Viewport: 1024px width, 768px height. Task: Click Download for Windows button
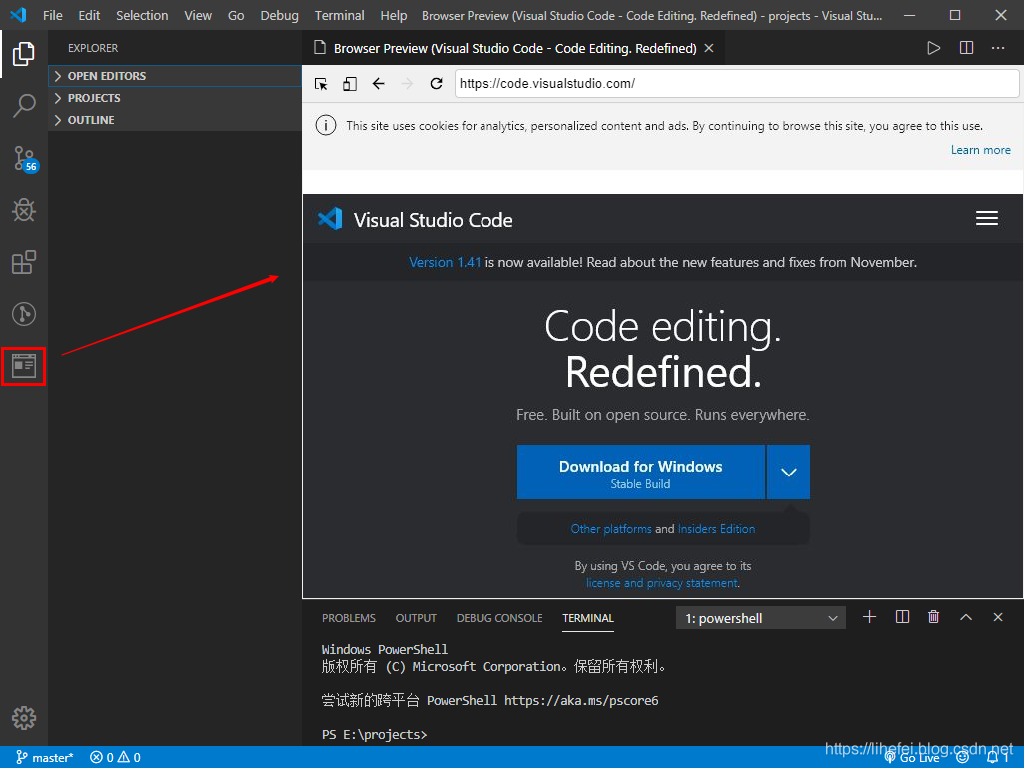pos(641,472)
